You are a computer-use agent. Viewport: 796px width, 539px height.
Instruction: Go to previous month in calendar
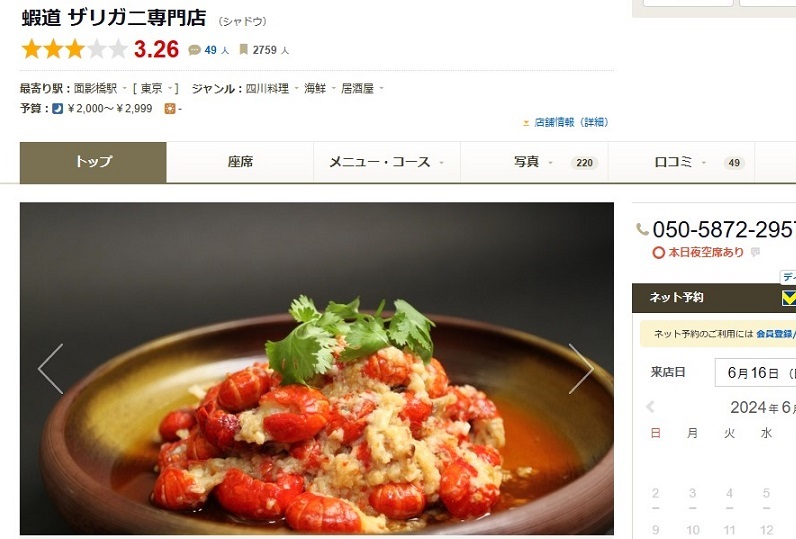tap(650, 407)
